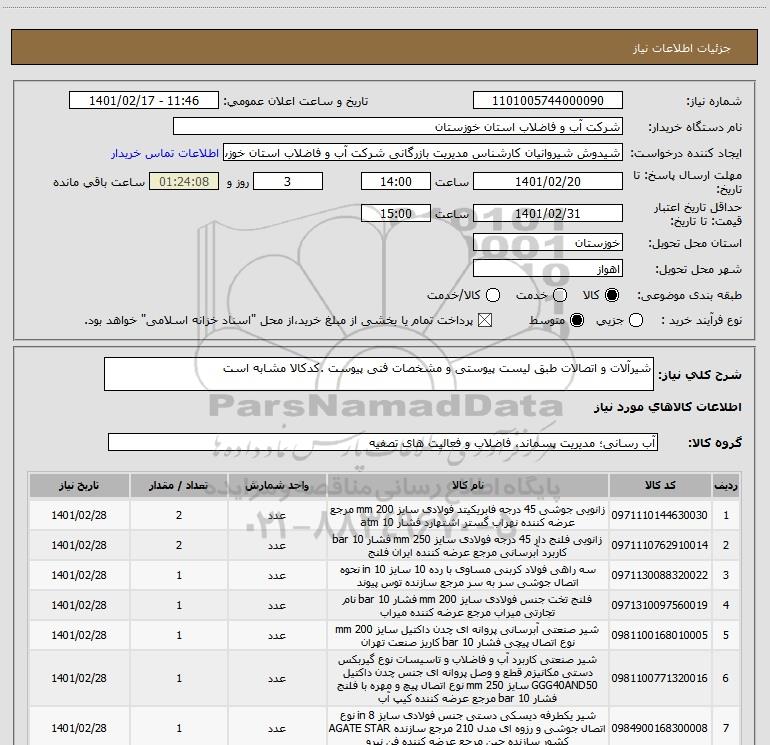Click product code 0981100168010005

tap(660, 635)
